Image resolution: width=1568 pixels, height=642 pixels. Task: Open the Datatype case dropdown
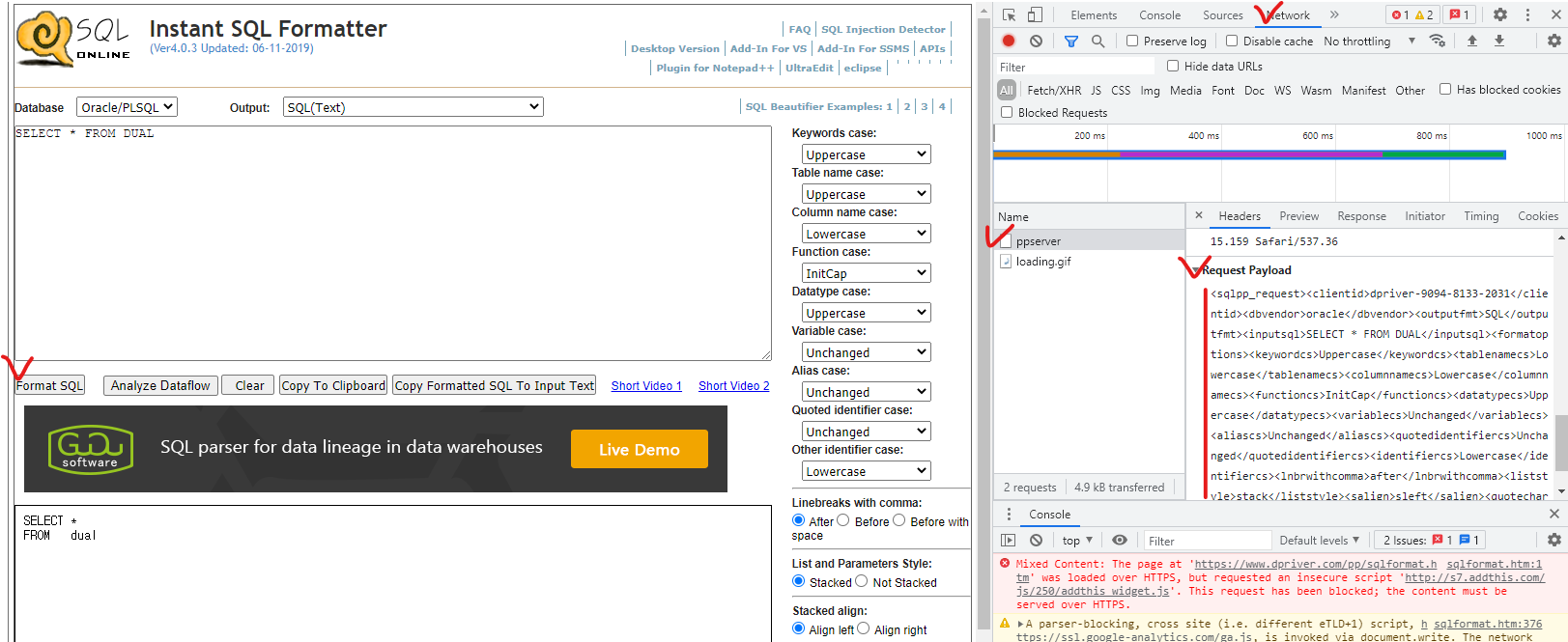click(x=867, y=313)
